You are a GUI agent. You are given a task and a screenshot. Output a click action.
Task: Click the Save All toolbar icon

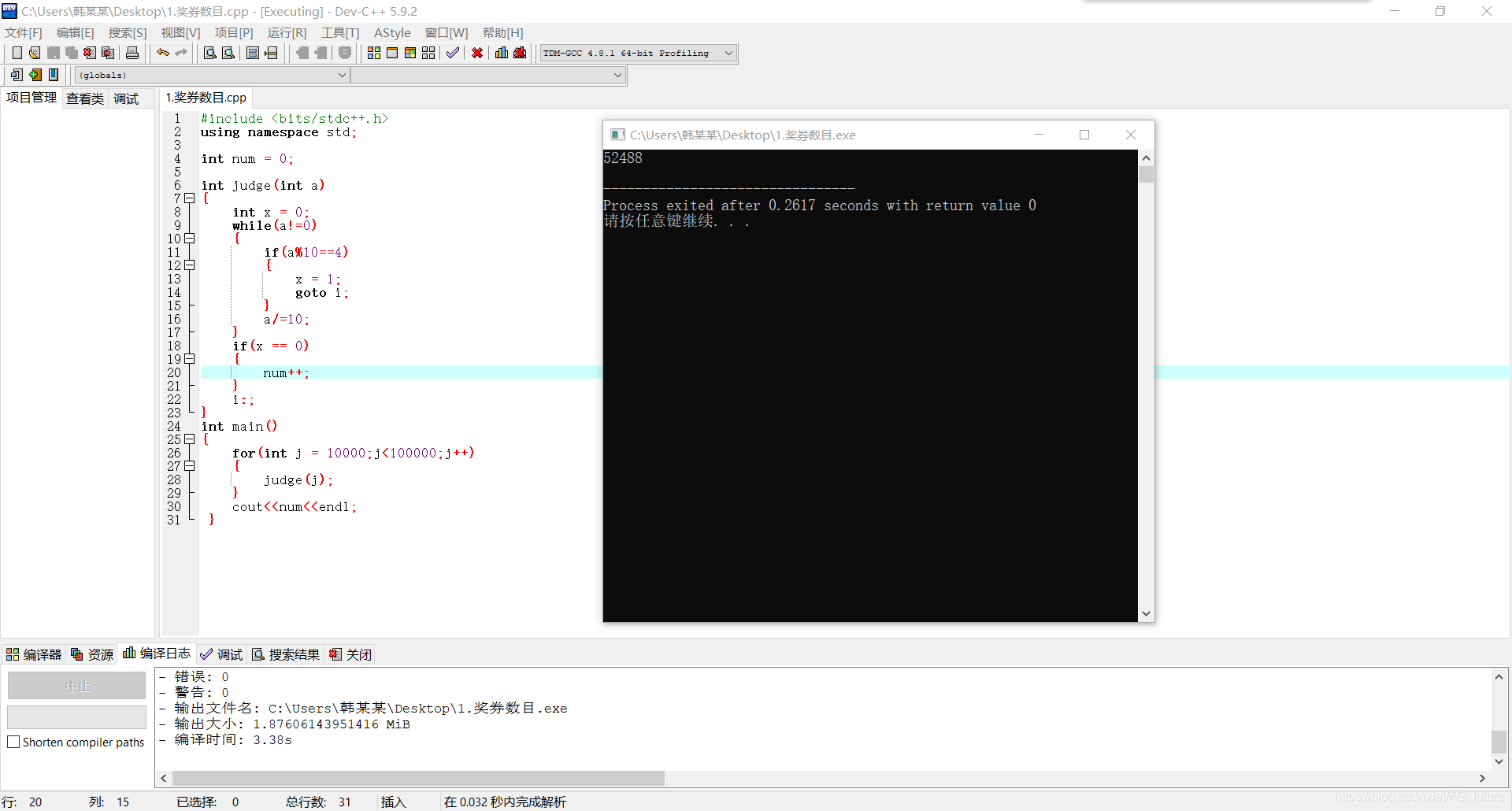tap(72, 53)
